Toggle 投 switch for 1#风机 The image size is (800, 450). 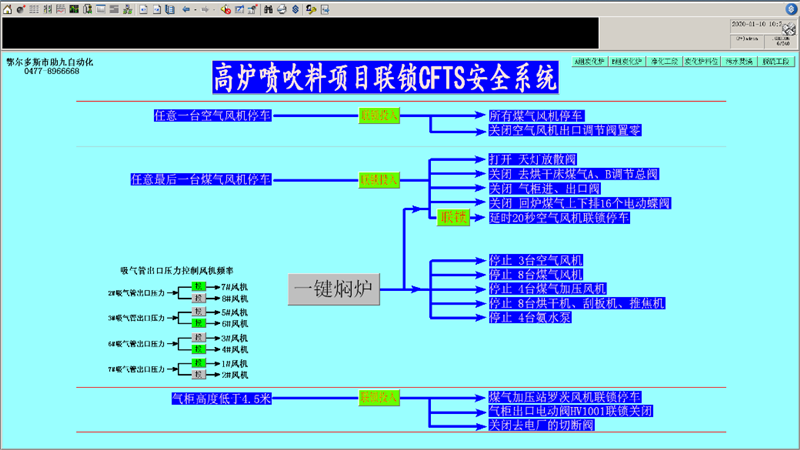(x=199, y=363)
